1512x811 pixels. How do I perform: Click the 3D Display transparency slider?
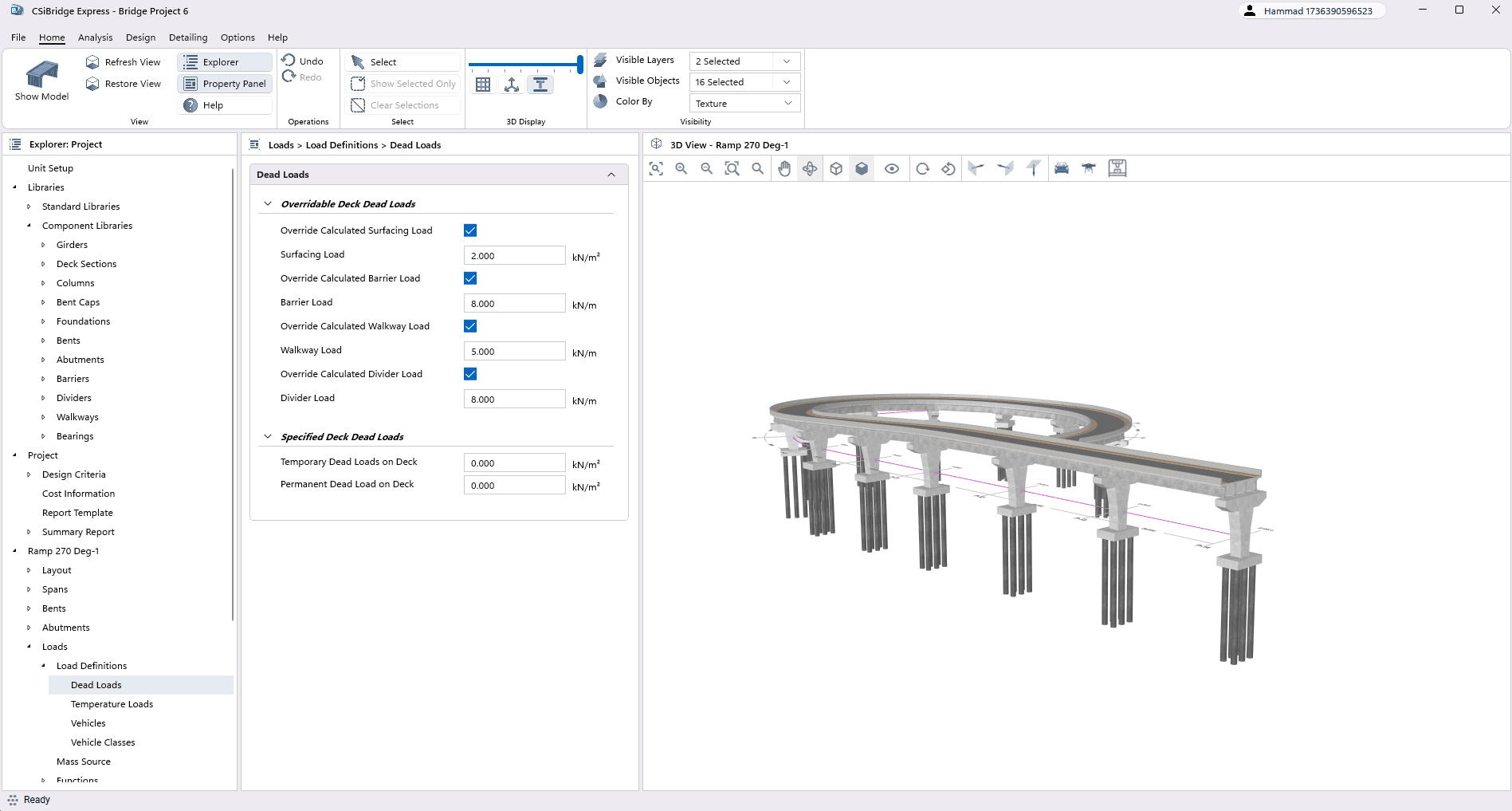pyautogui.click(x=525, y=64)
